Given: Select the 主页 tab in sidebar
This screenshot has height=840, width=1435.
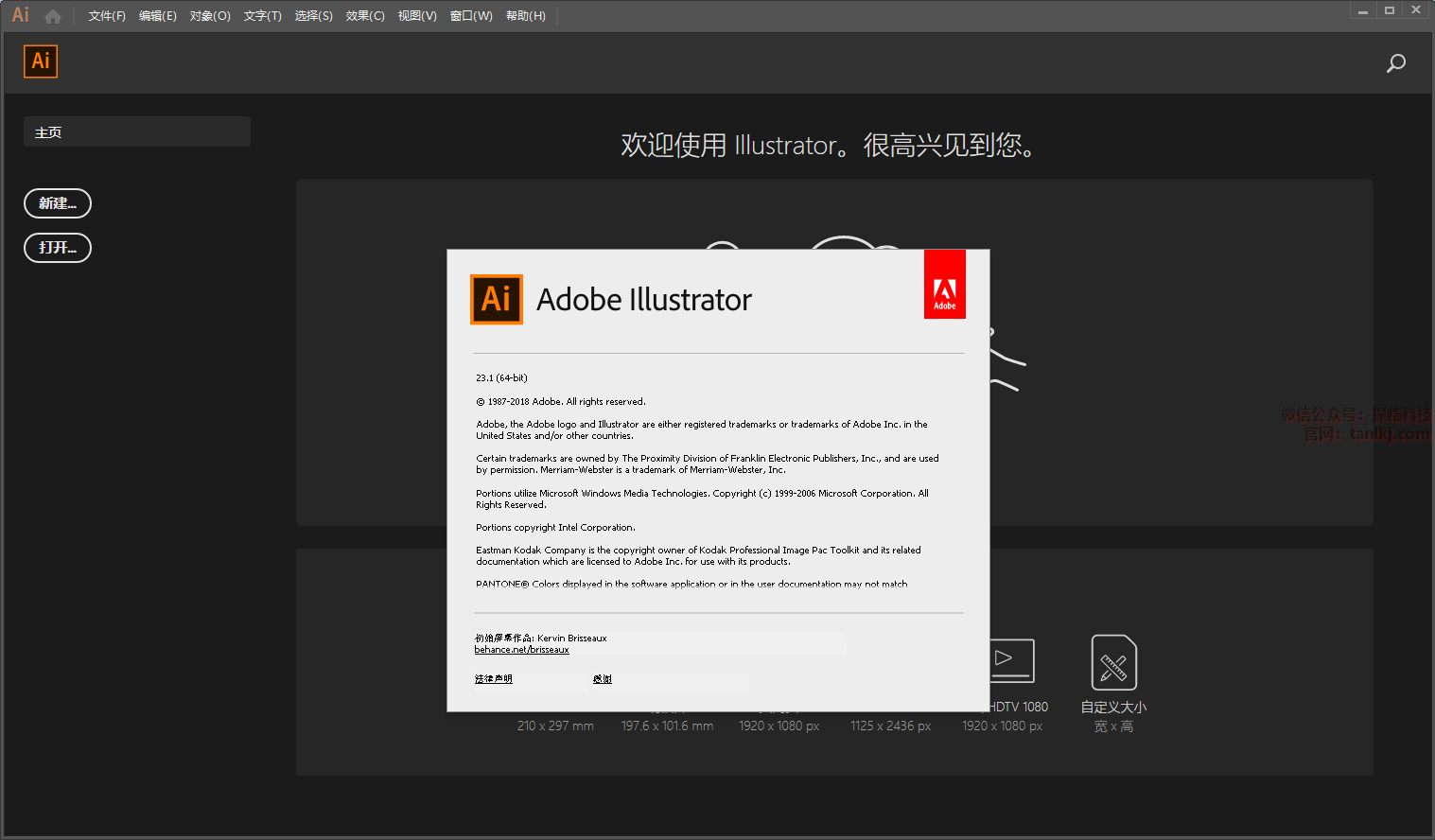Looking at the screenshot, I should coord(136,132).
